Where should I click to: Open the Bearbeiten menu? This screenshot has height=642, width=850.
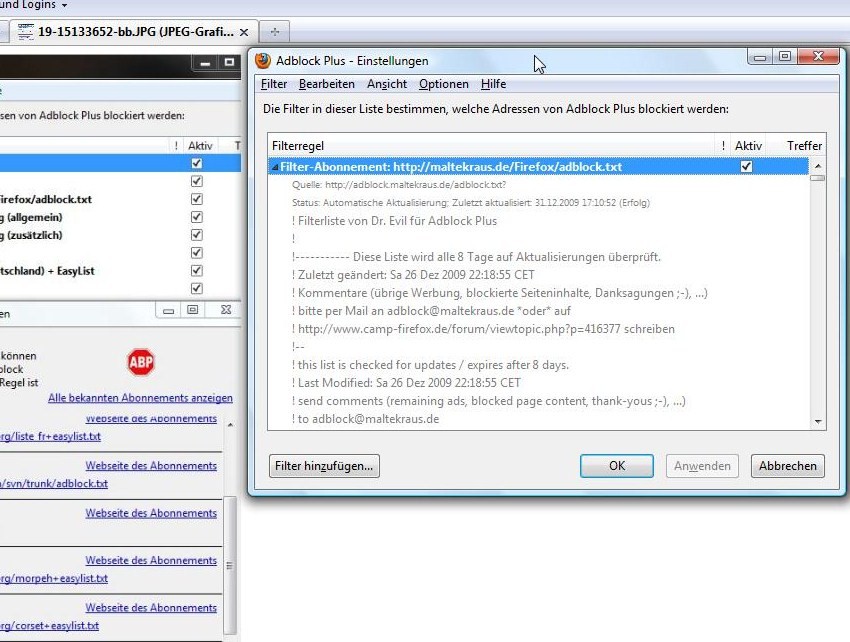327,84
